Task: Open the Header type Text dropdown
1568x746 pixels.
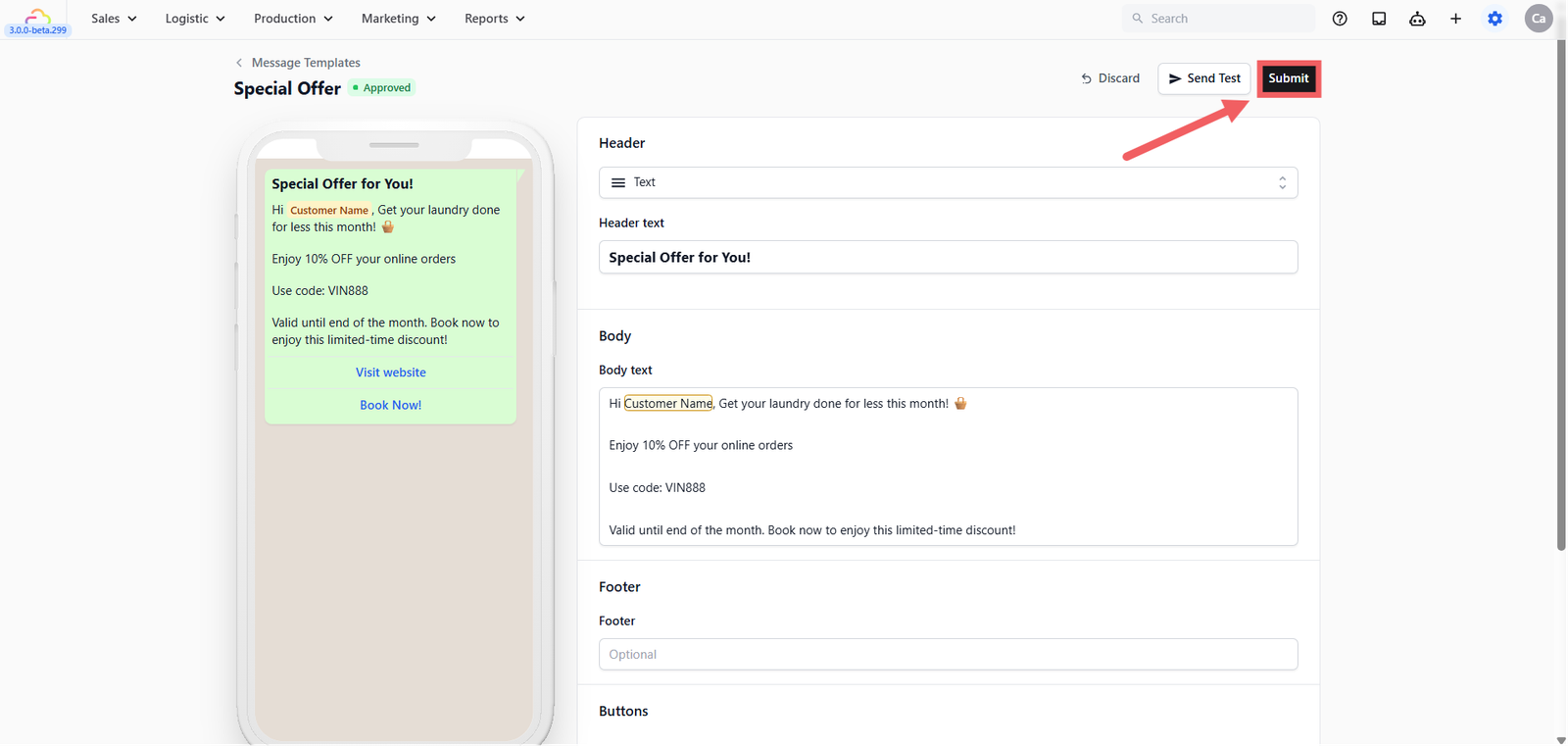Action: pos(948,182)
